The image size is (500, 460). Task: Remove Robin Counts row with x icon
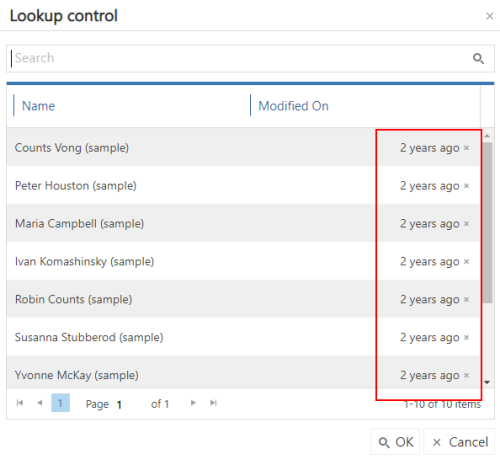pyautogui.click(x=466, y=299)
